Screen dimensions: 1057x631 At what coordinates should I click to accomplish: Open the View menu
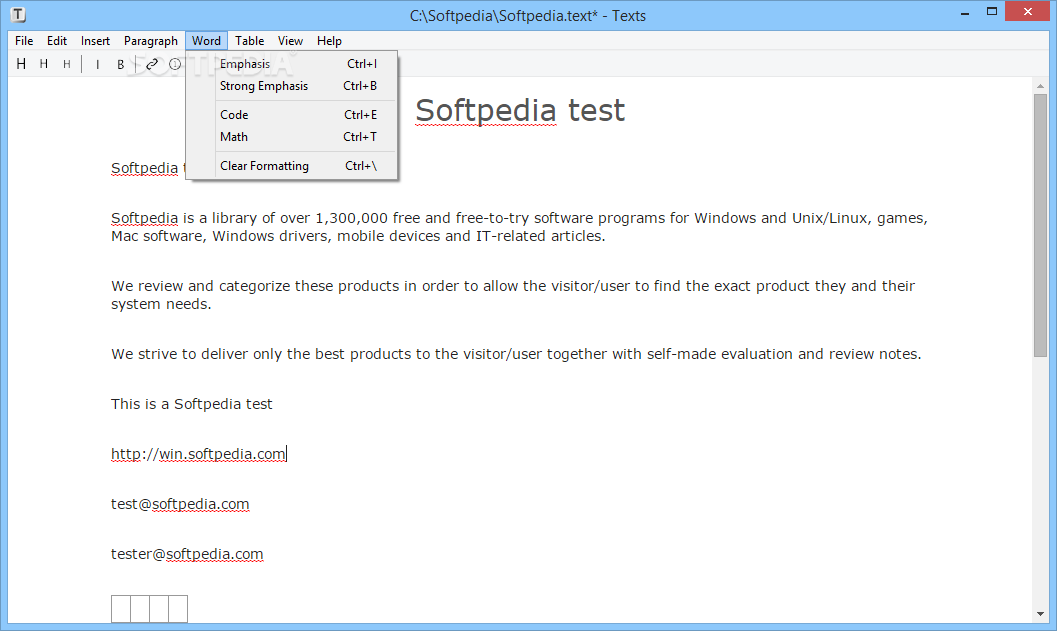290,40
